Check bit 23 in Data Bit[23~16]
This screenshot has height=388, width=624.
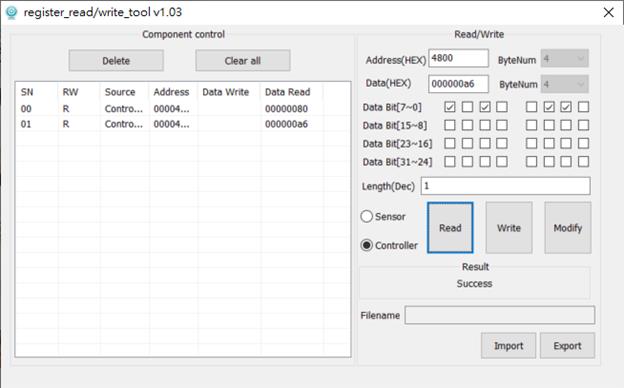coord(450,143)
